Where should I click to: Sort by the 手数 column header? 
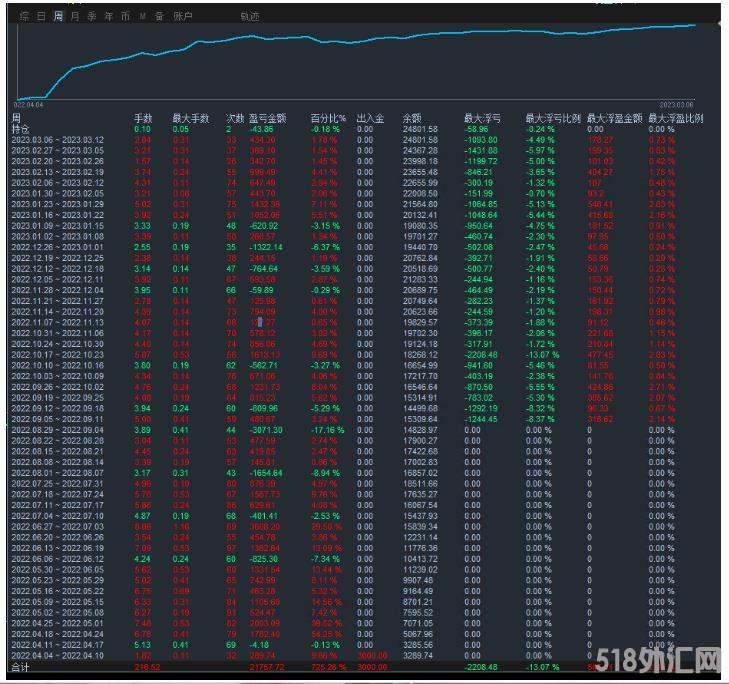[x=143, y=119]
